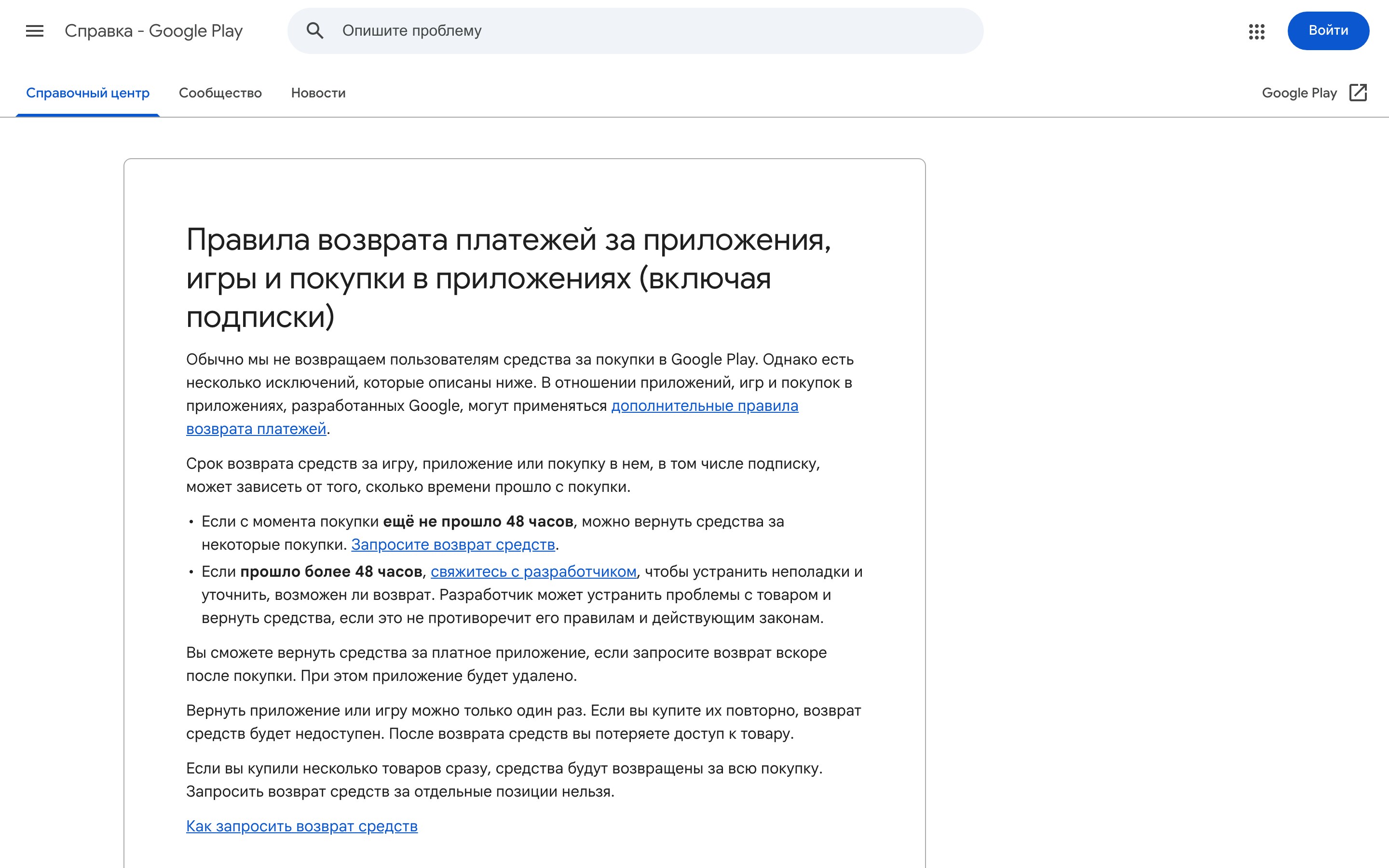Click the external link icon beside Google Play
This screenshot has height=868, width=1389.
(x=1358, y=93)
